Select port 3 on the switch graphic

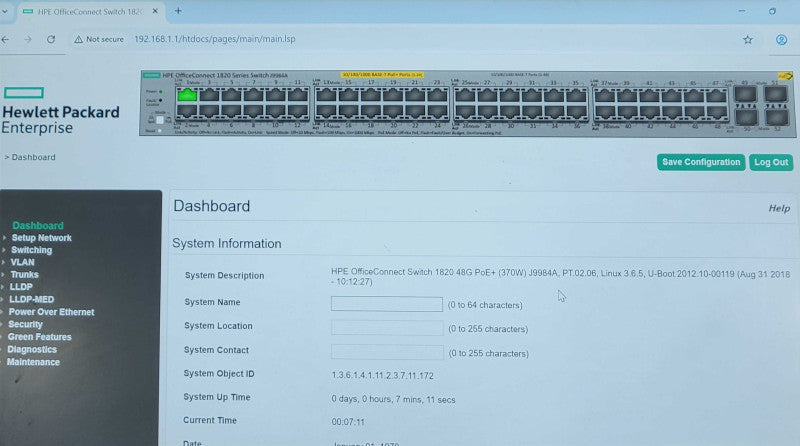209,95
